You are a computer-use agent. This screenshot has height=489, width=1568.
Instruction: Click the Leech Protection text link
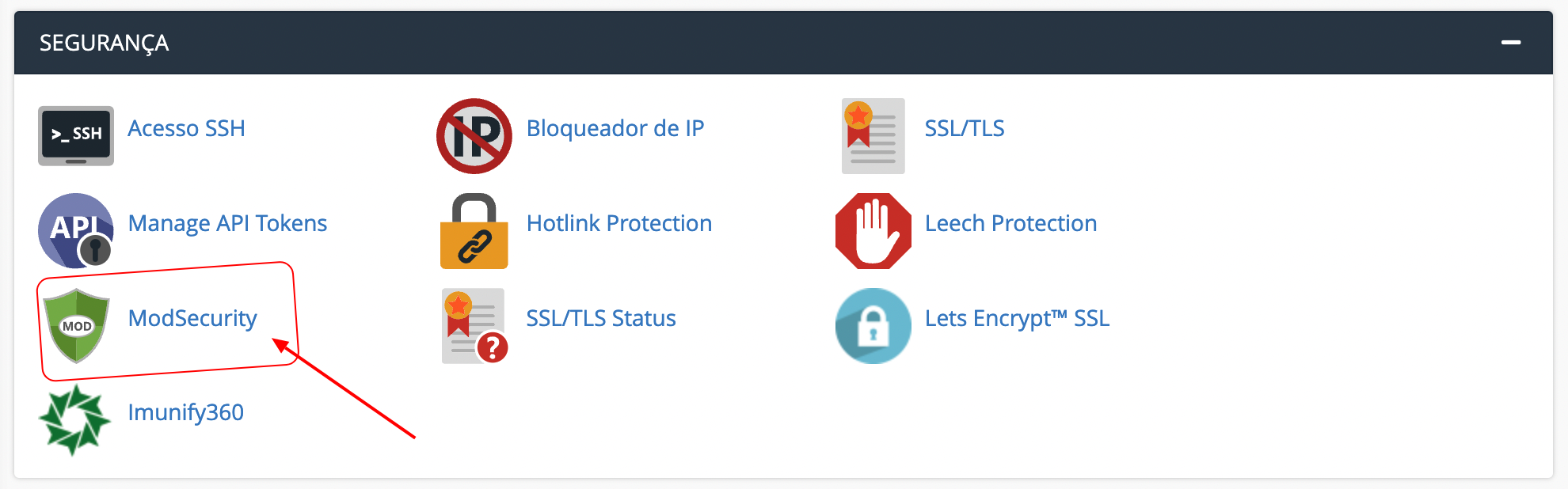(1011, 223)
